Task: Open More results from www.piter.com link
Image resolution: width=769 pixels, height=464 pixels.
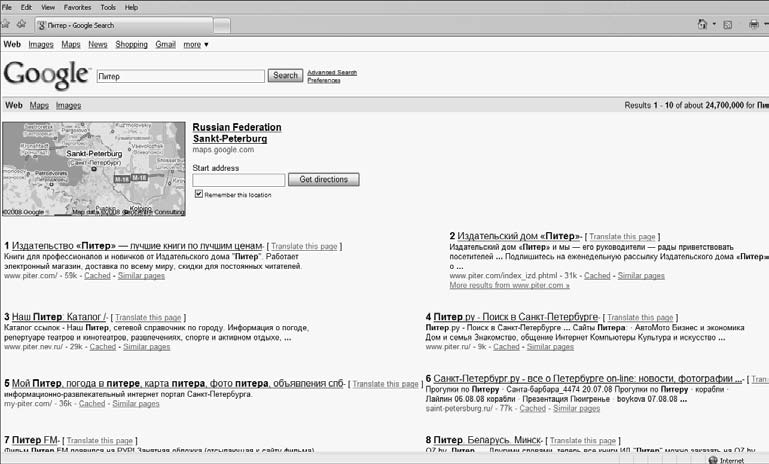Action: coord(510,285)
